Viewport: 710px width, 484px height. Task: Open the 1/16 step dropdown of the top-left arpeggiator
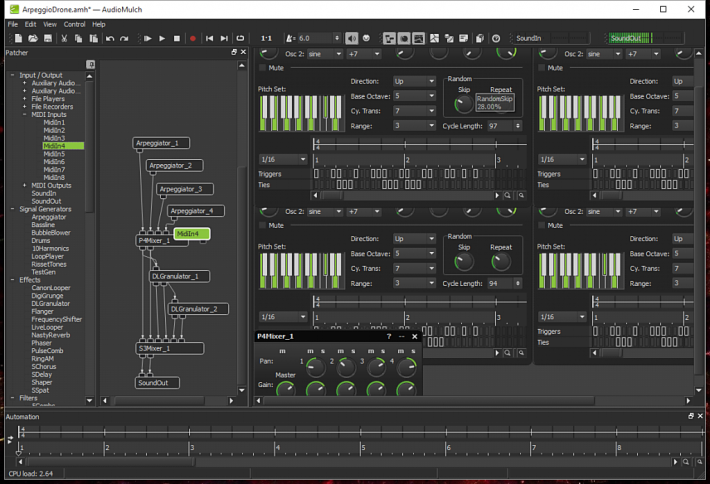[283, 159]
